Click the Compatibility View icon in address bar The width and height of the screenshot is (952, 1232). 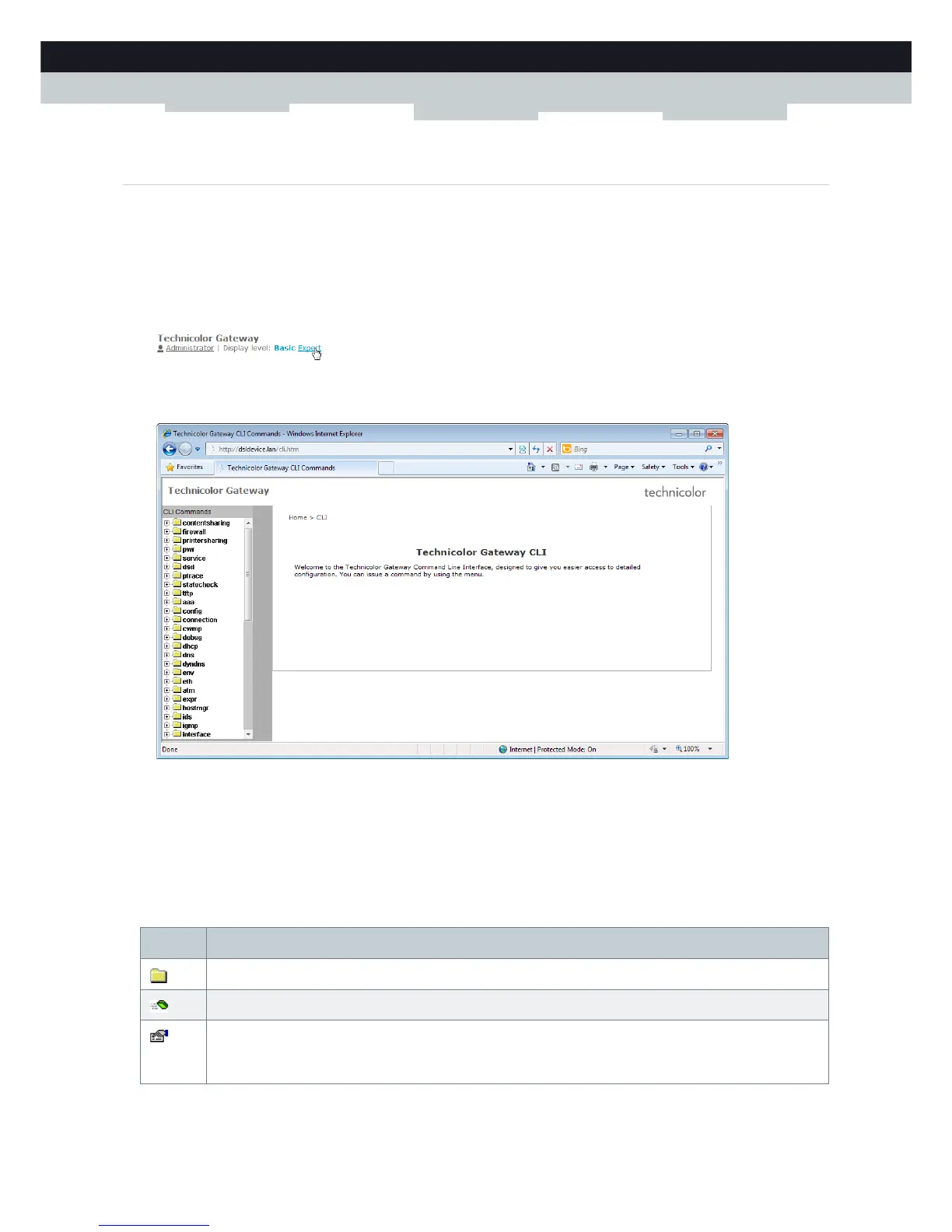click(x=523, y=449)
